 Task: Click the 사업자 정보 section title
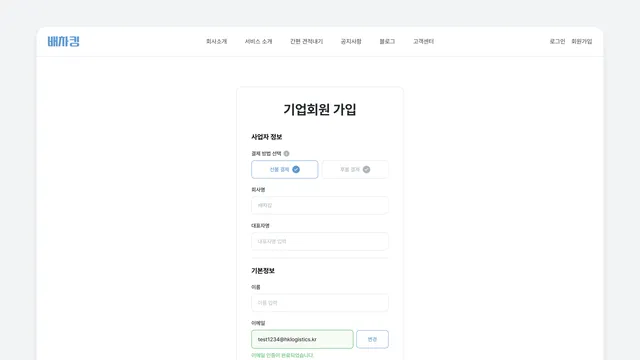[267, 137]
